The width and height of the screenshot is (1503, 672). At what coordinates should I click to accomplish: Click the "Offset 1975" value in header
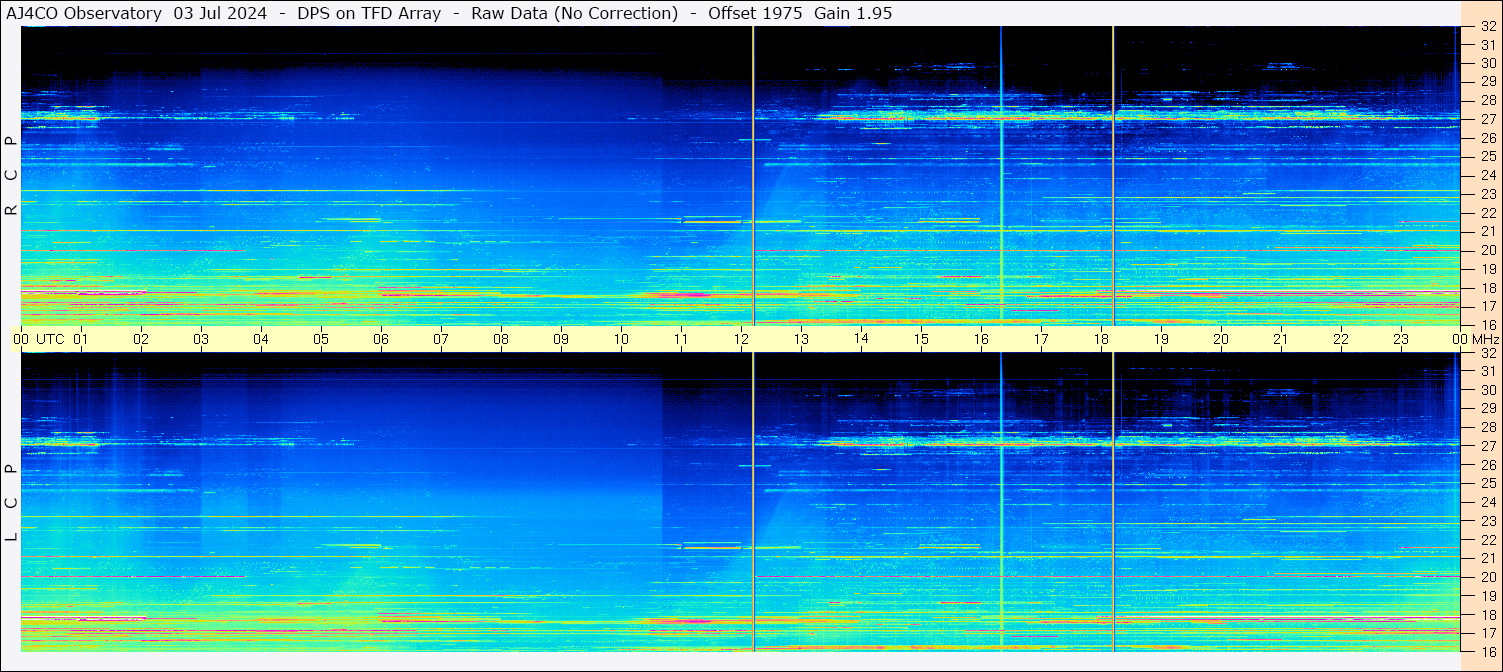click(755, 13)
